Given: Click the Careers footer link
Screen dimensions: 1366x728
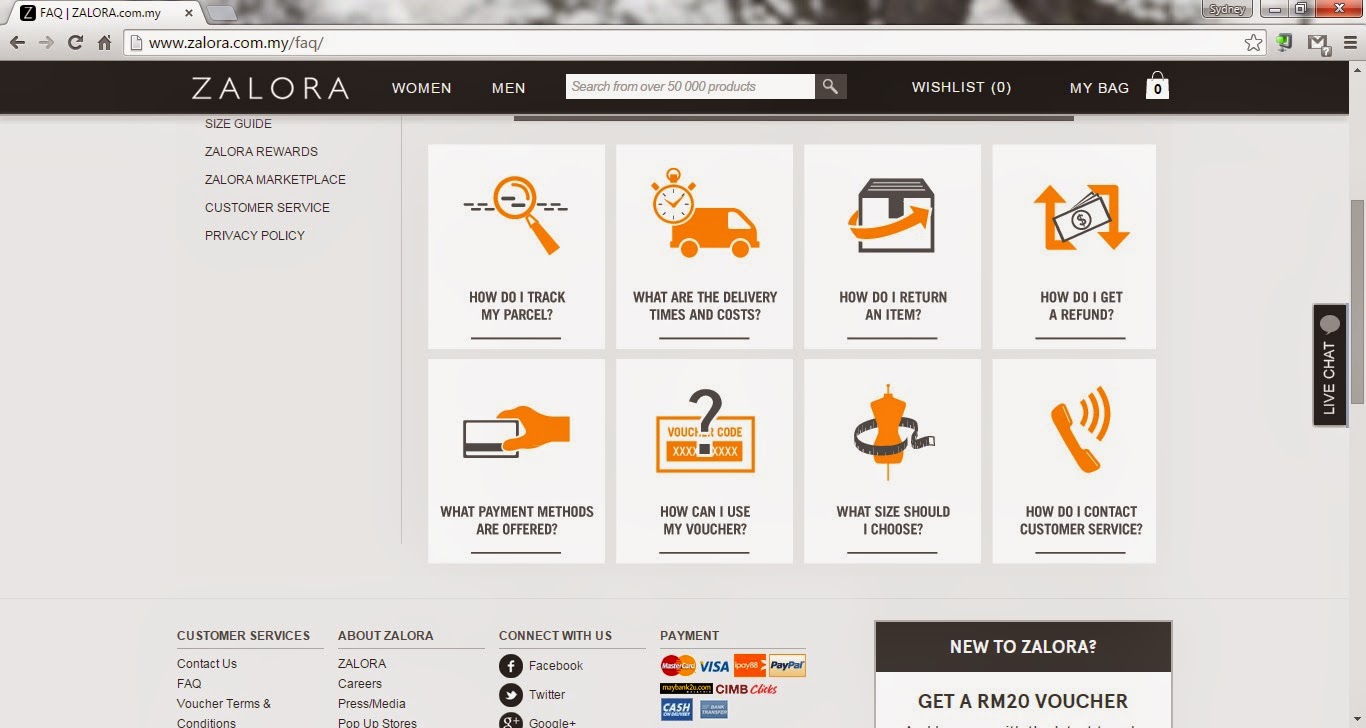Looking at the screenshot, I should tap(360, 684).
